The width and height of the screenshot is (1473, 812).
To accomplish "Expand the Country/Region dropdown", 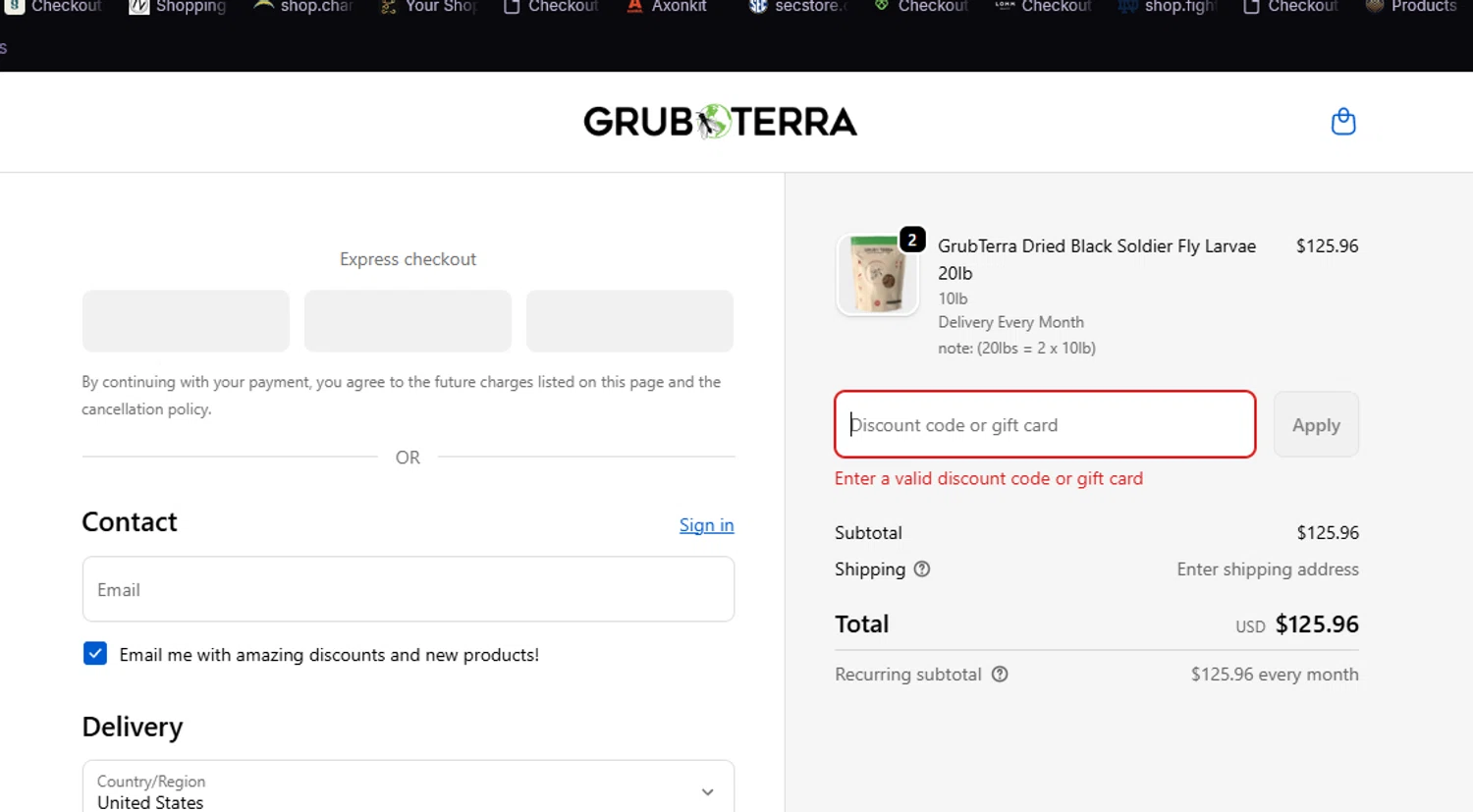I will [x=409, y=787].
